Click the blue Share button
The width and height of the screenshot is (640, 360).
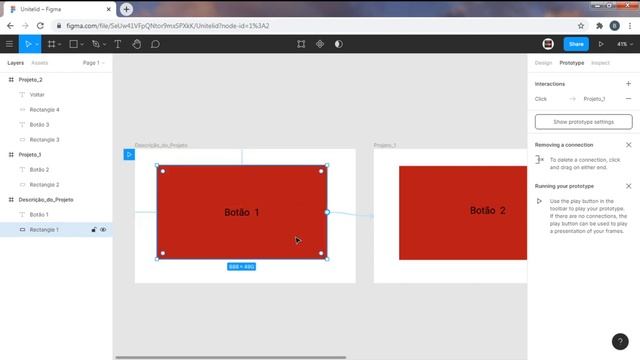(576, 44)
